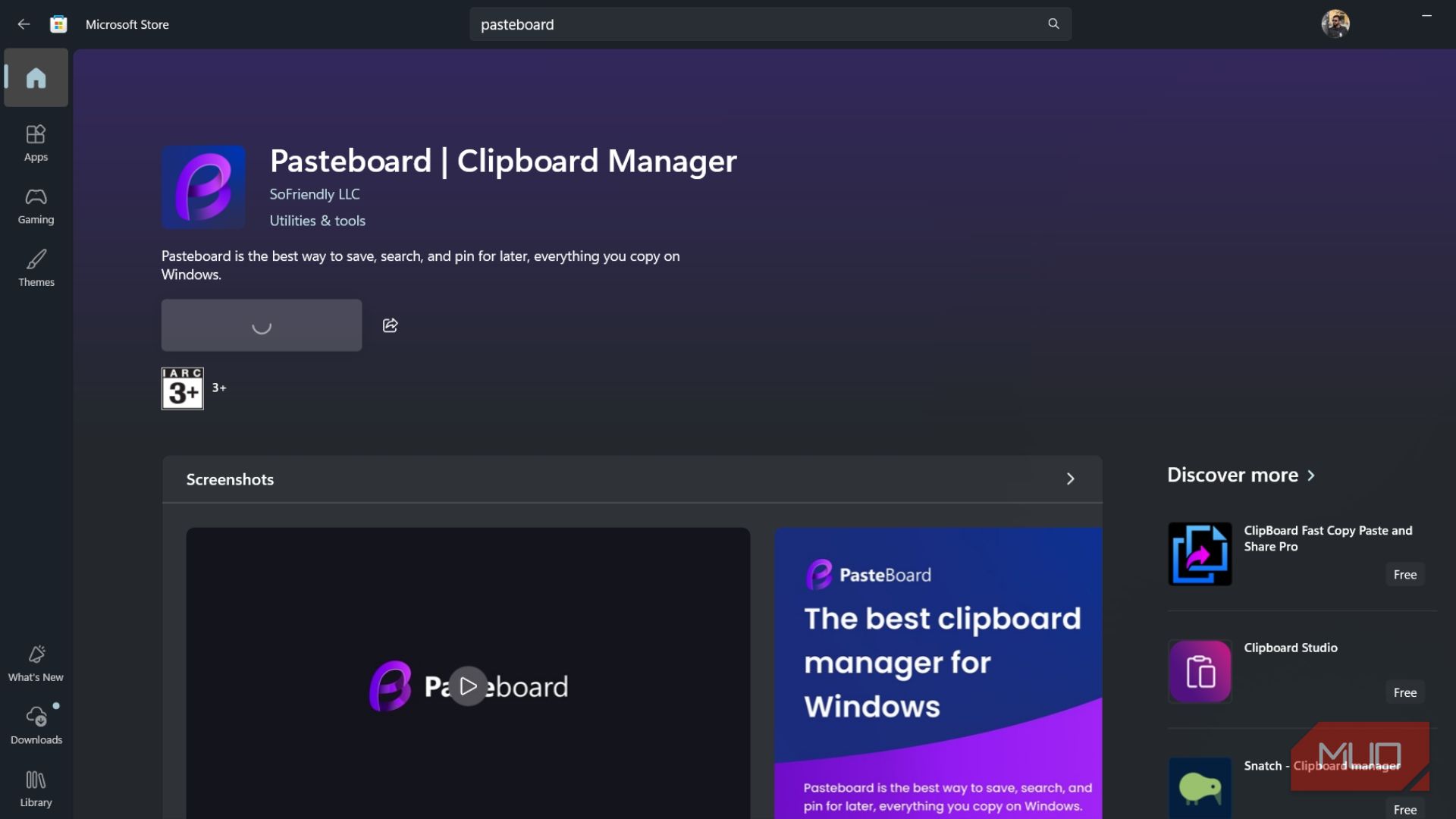Minimize the Microsoft Store window
Viewport: 1456px width, 819px height.
(x=1426, y=16)
